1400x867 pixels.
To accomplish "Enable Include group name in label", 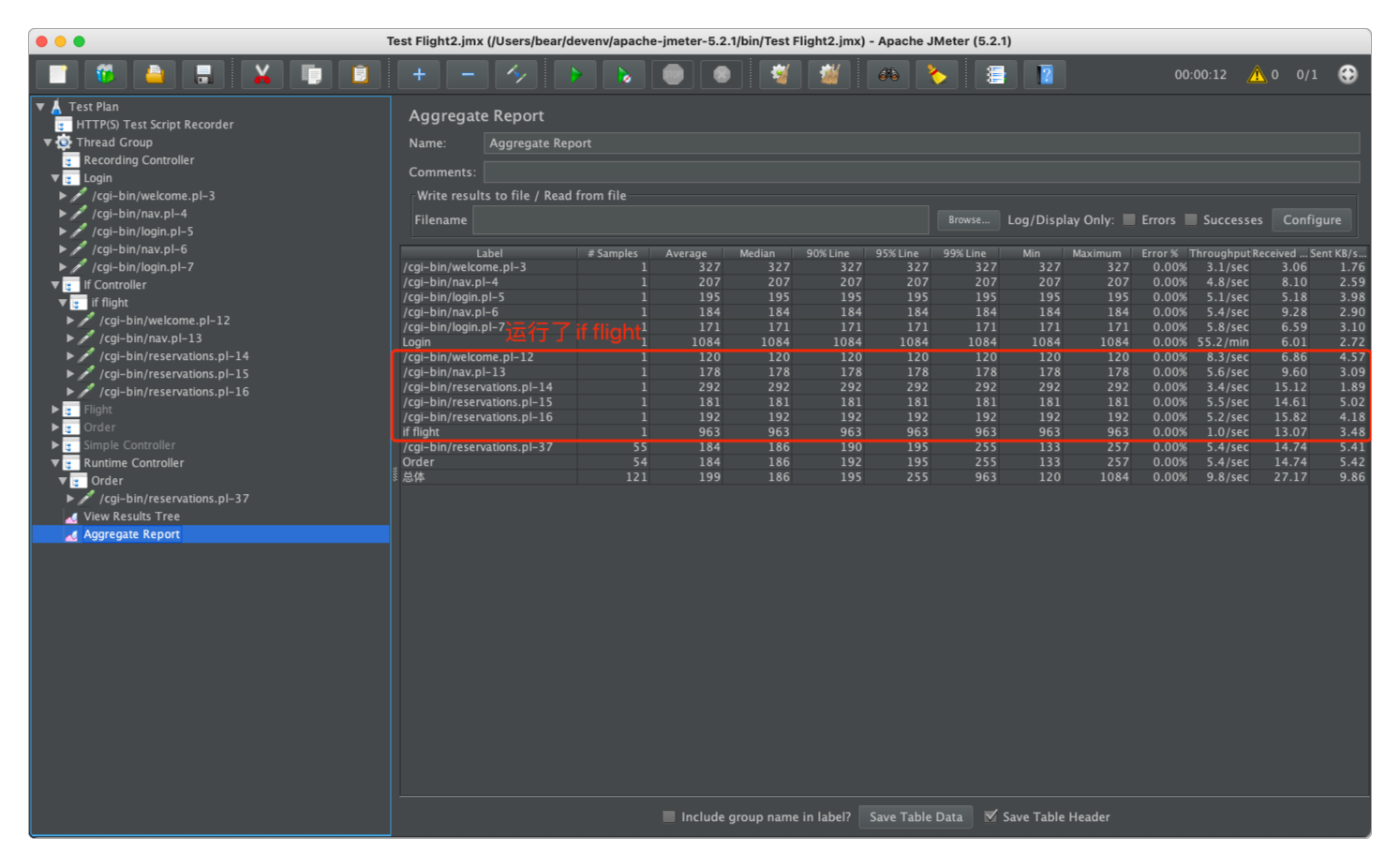I will pyautogui.click(x=669, y=816).
